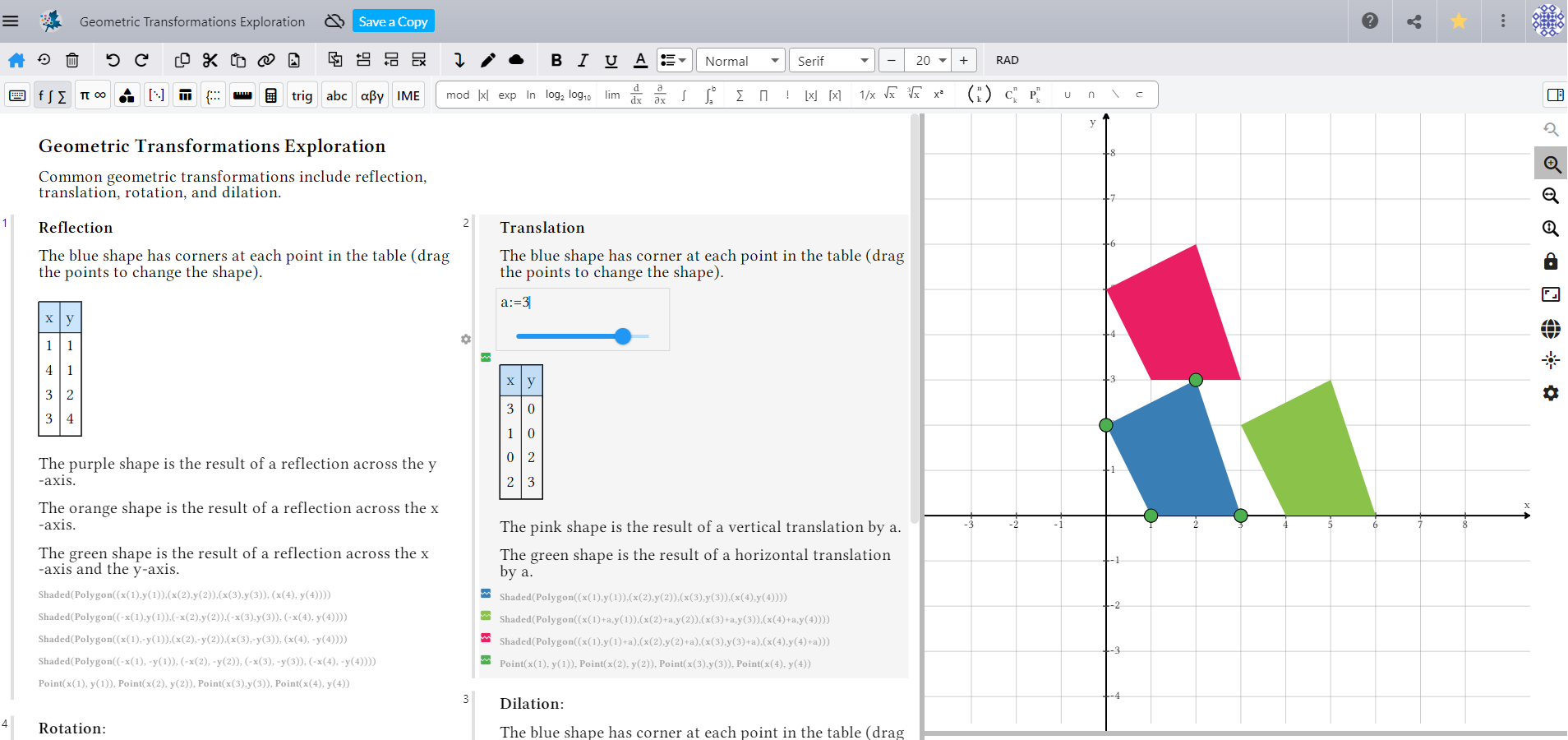Apply bold formatting with B icon

556,60
